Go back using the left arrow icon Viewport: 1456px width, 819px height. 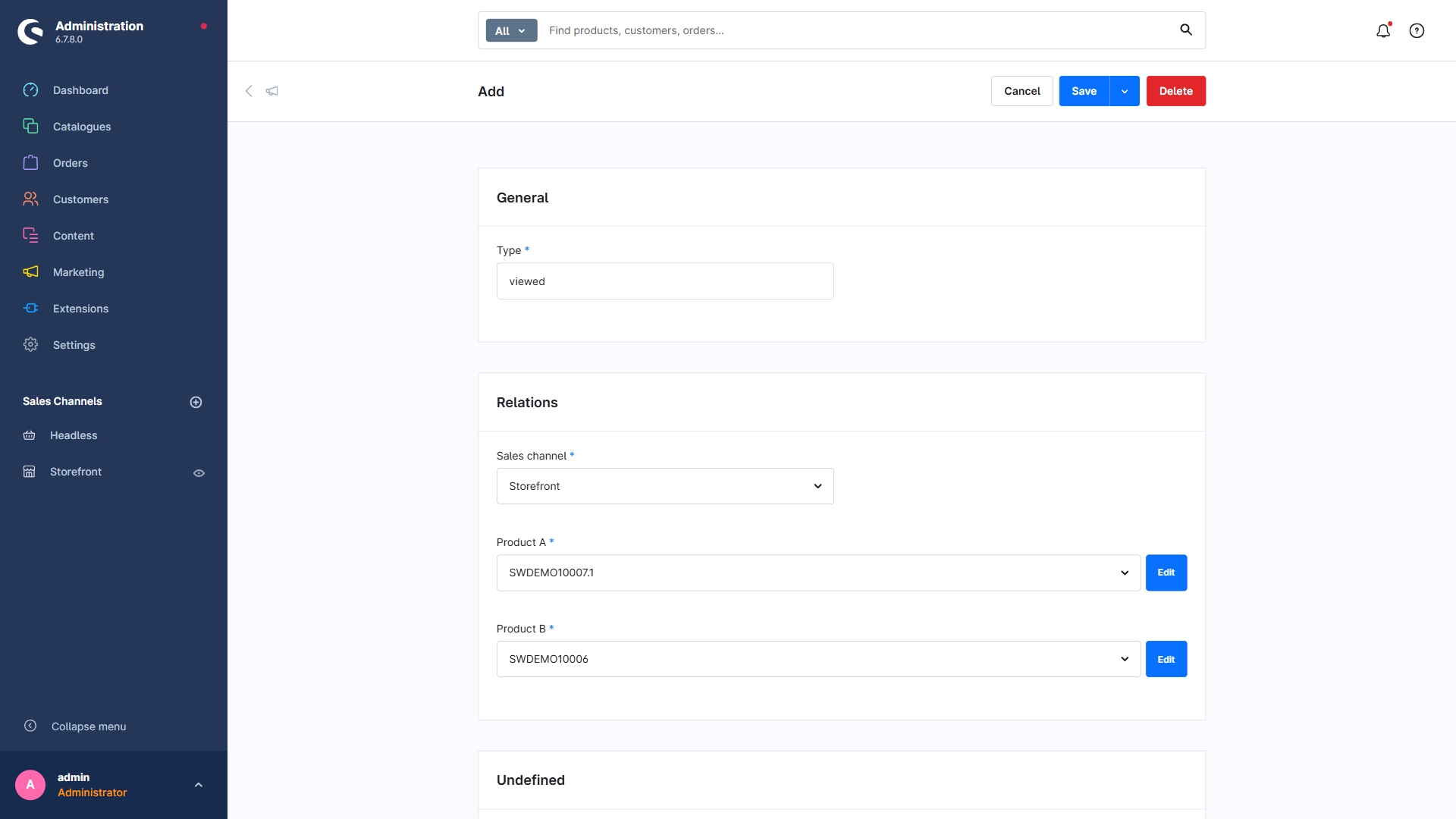249,91
